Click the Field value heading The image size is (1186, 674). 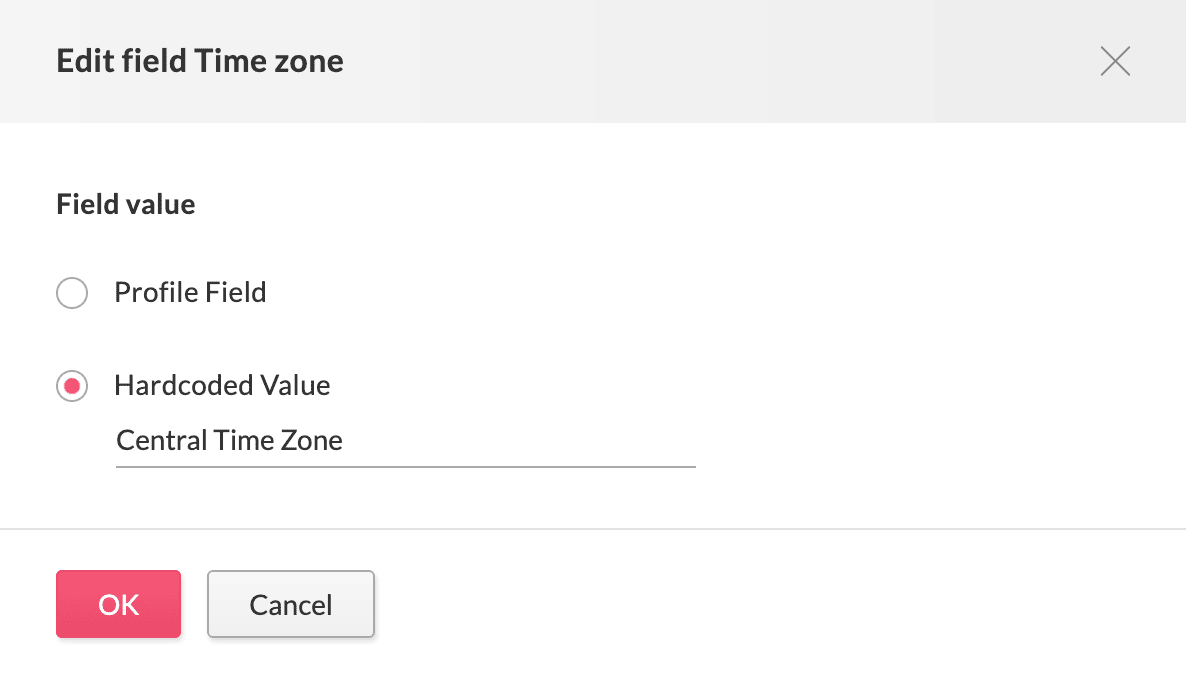click(x=126, y=205)
